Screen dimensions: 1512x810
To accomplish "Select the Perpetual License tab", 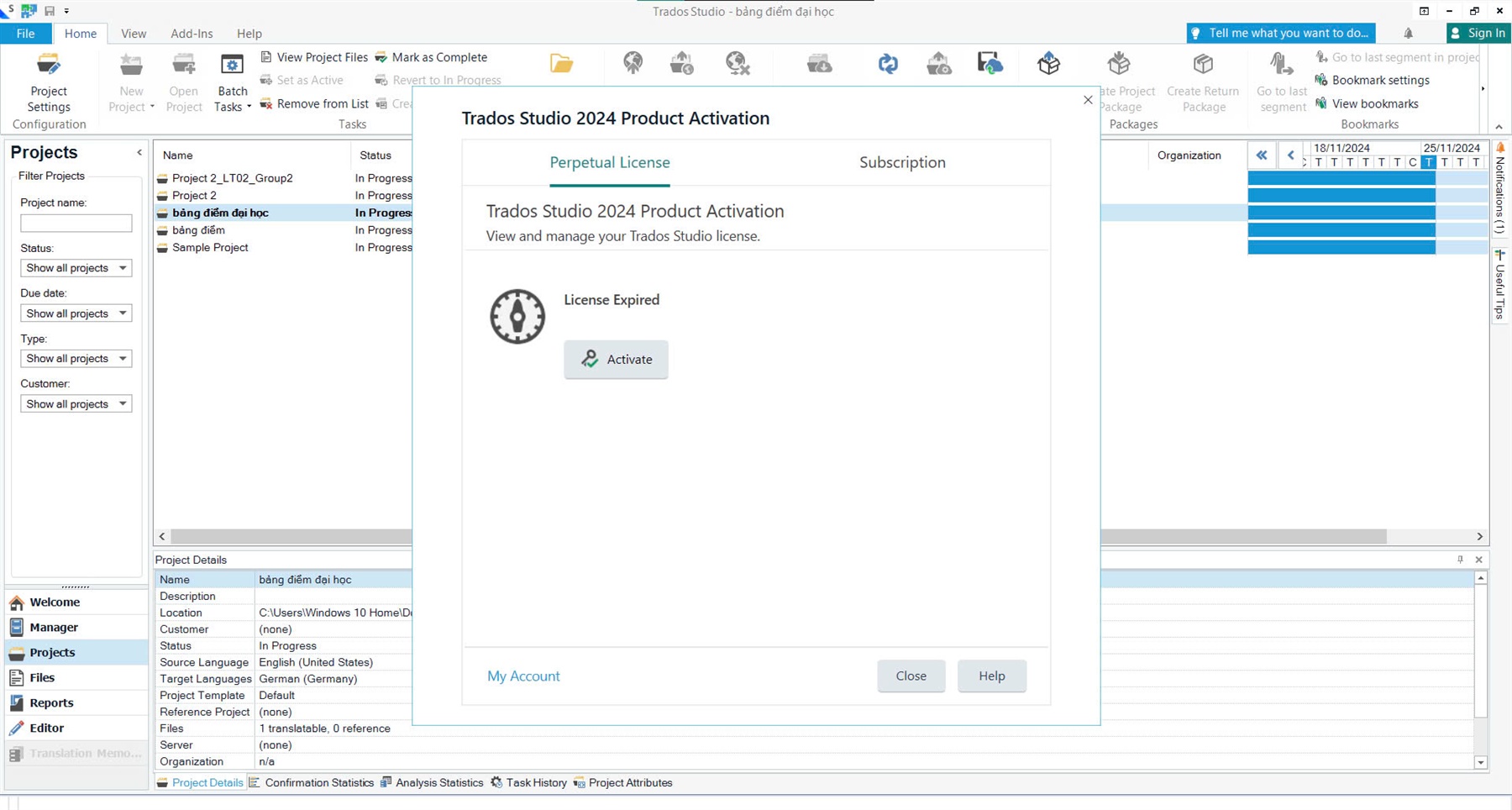I will [610, 162].
